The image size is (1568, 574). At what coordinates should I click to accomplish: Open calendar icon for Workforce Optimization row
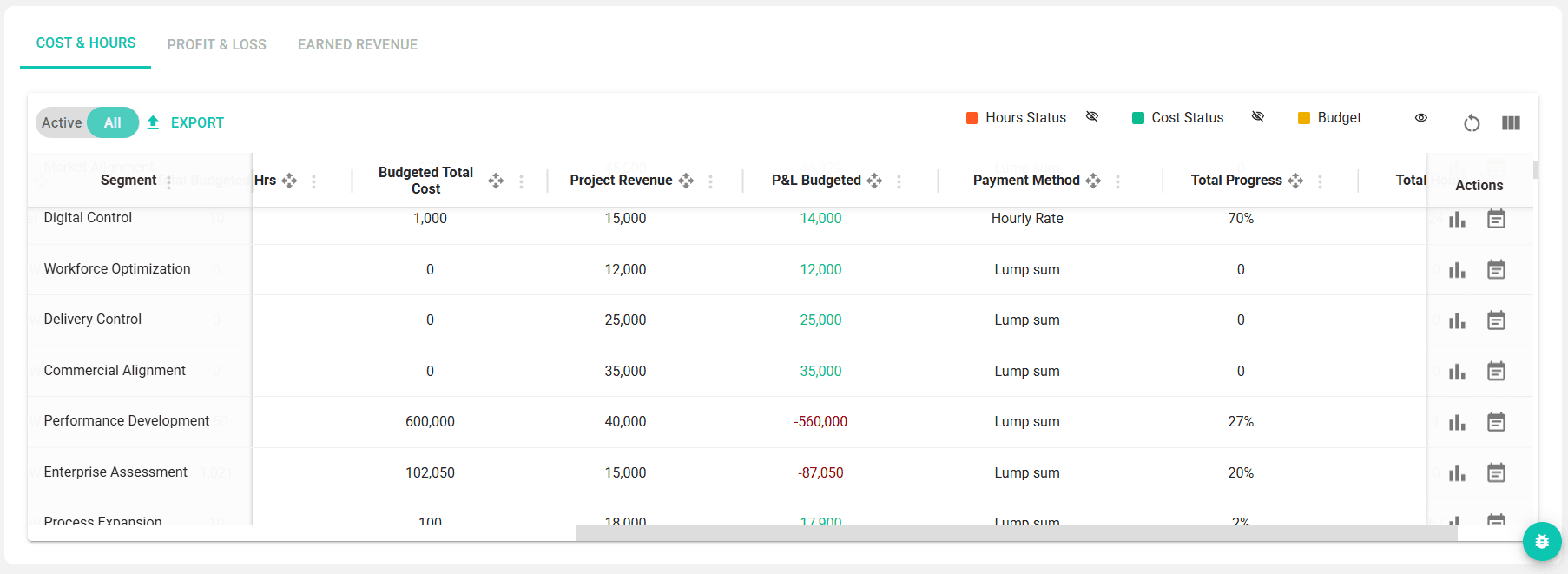(x=1496, y=270)
